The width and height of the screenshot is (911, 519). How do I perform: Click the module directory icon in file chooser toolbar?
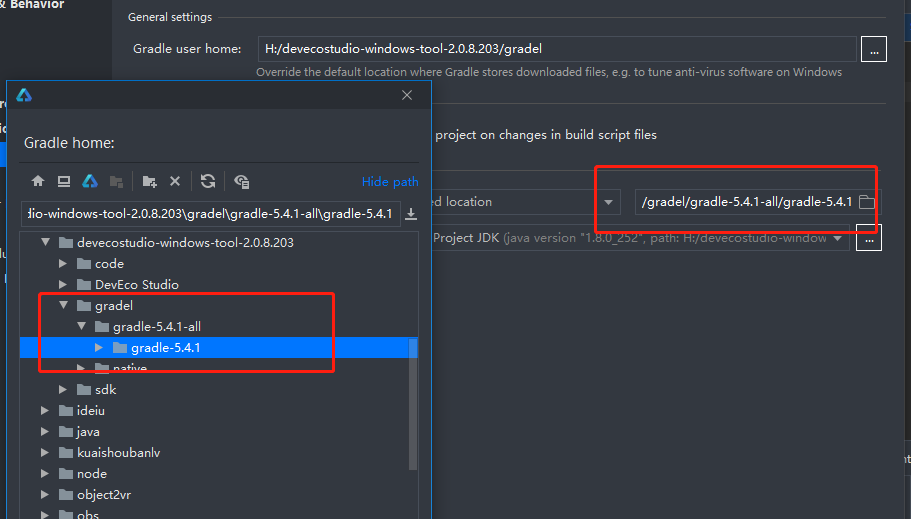click(116, 181)
